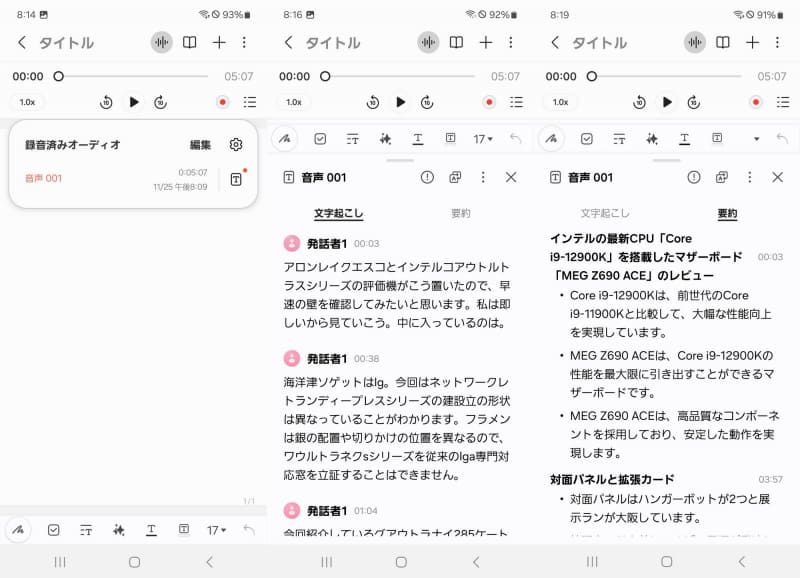
Task: Open the copy-to-note icon beside 音声 001
Action: (x=455, y=177)
